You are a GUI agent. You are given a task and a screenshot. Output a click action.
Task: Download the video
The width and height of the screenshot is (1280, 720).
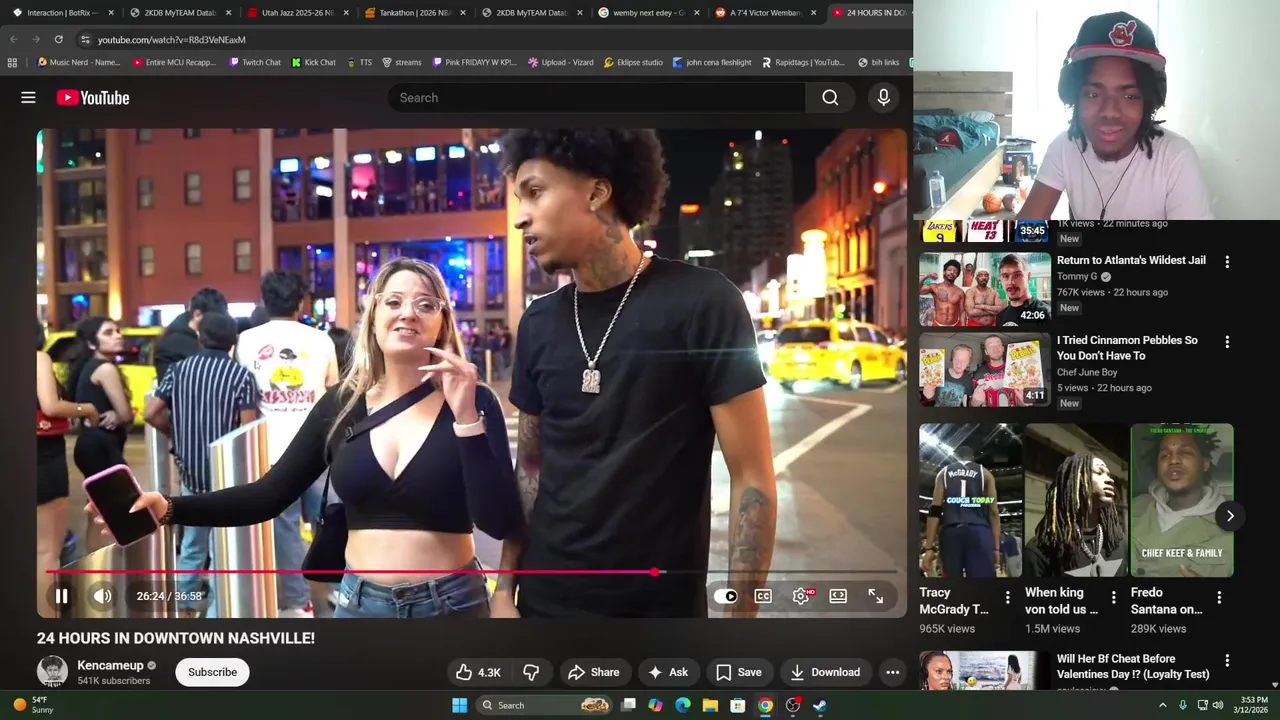pos(825,672)
